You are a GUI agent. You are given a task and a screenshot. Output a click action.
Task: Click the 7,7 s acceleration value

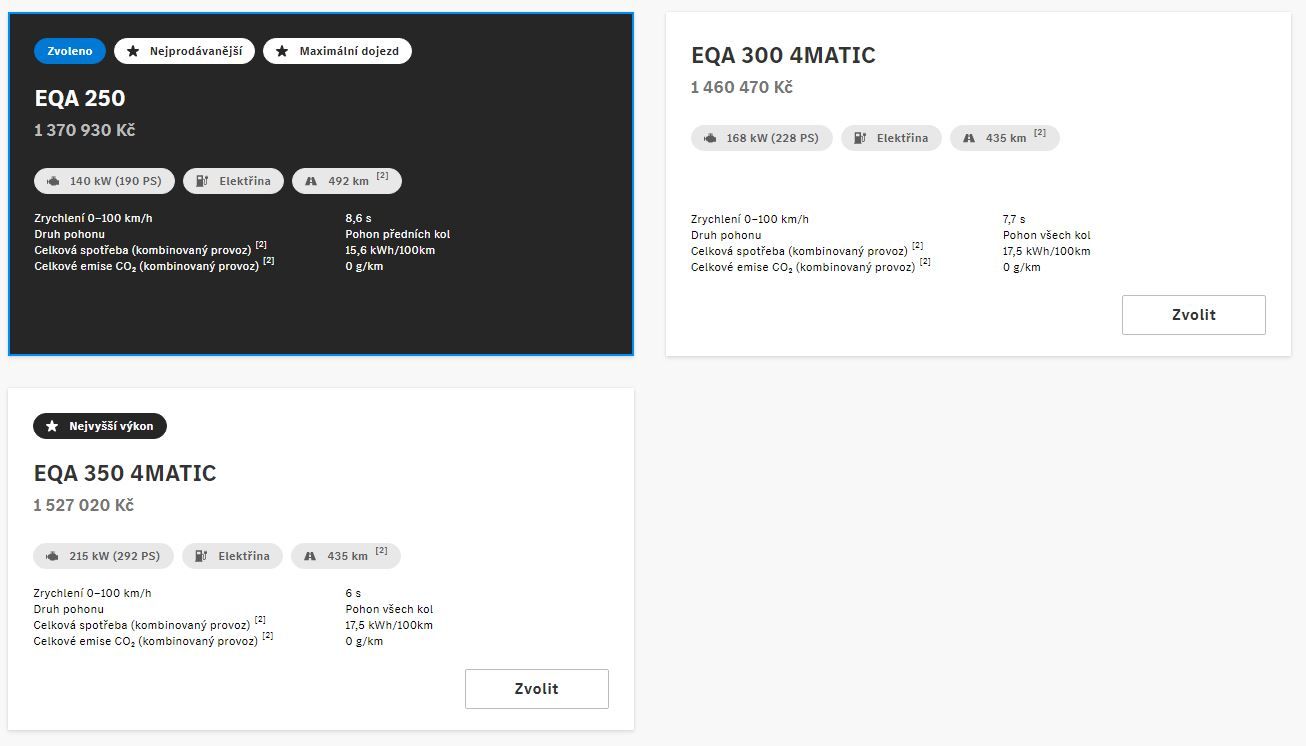pyautogui.click(x=1014, y=219)
